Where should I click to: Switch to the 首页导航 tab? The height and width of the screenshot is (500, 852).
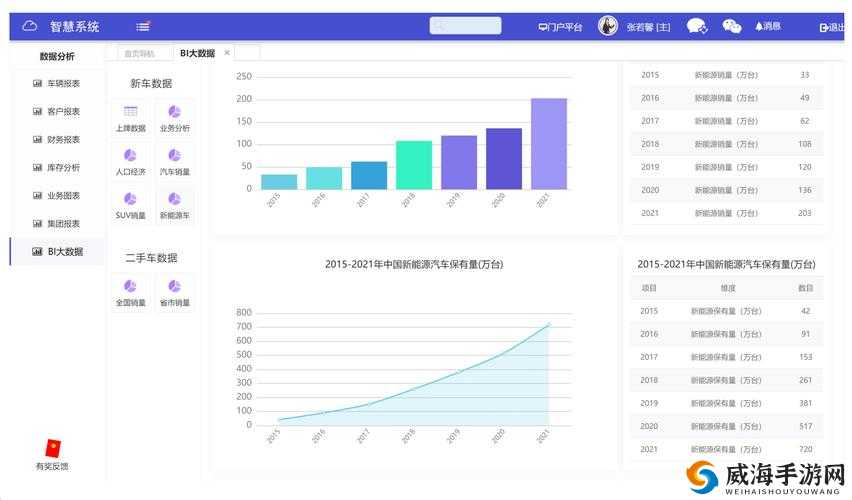(139, 53)
